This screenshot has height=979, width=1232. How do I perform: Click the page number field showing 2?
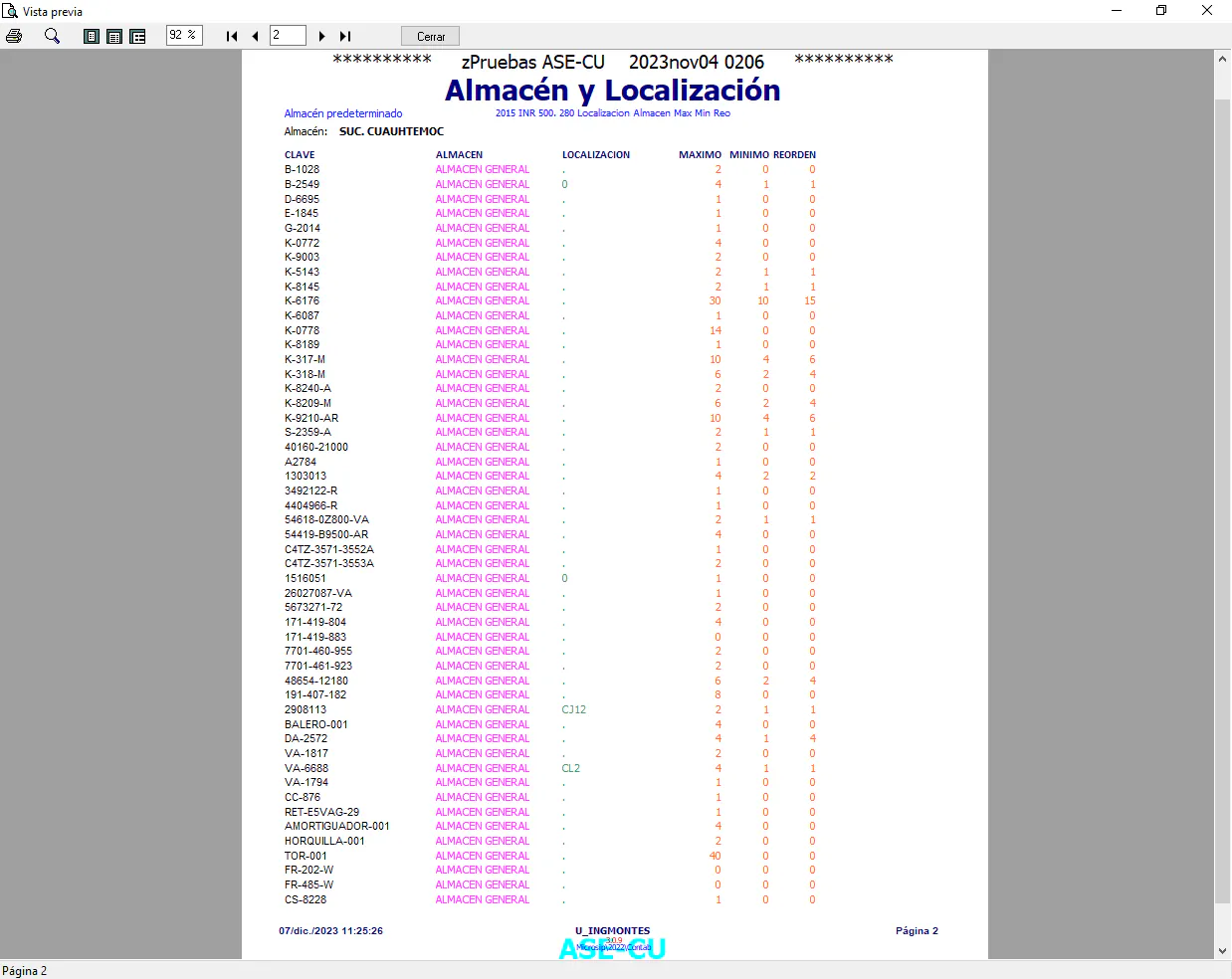click(x=288, y=35)
